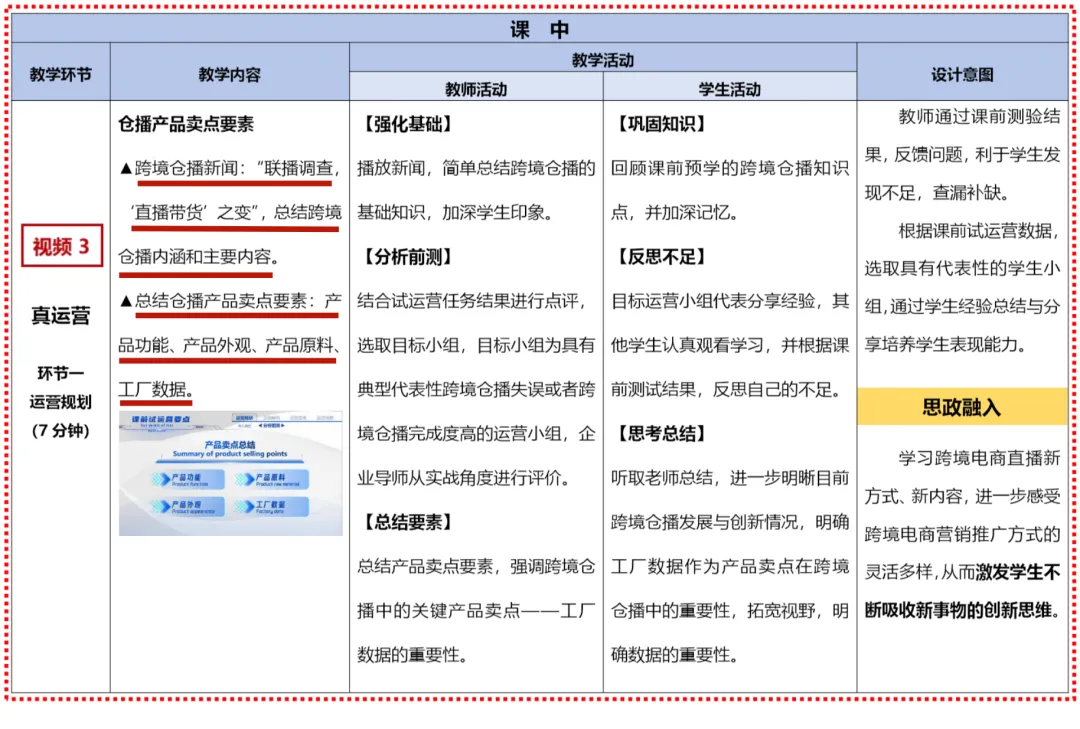Click the 环节一 label
The width and height of the screenshot is (1080, 729).
coord(61,373)
